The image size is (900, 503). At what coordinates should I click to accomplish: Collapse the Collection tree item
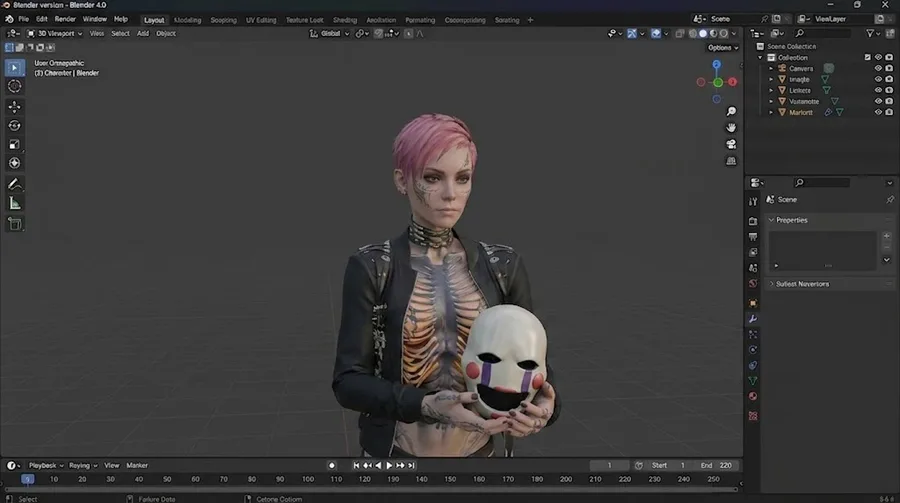coord(760,57)
